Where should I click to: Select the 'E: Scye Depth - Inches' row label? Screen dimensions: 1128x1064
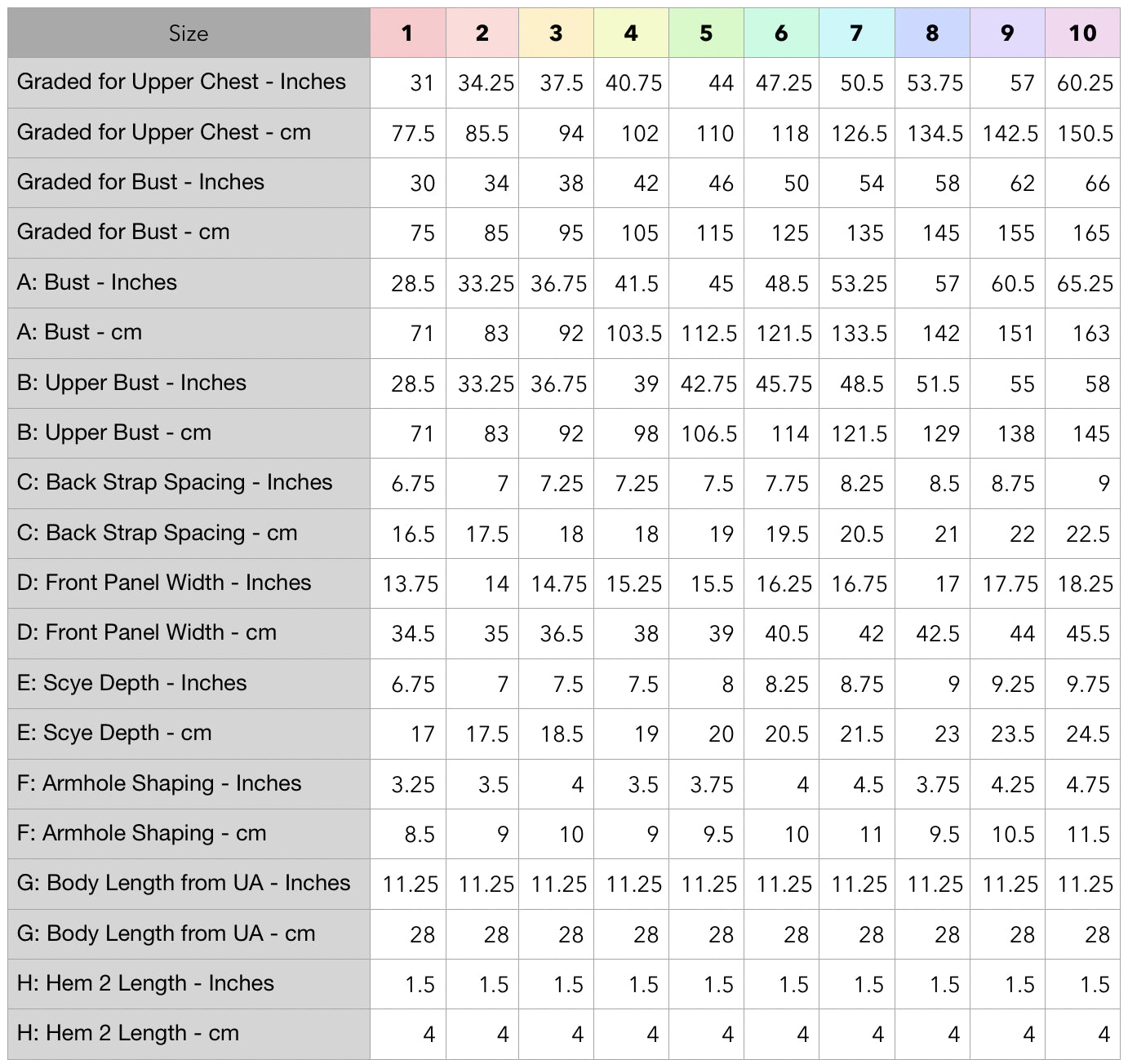pyautogui.click(x=131, y=683)
